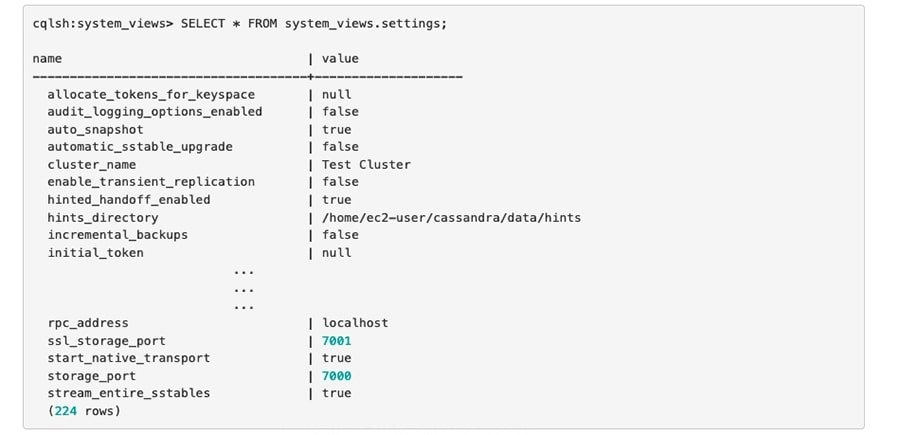Click the start_native_transport setting name
Viewport: 900px width, 435px height.
pos(129,358)
